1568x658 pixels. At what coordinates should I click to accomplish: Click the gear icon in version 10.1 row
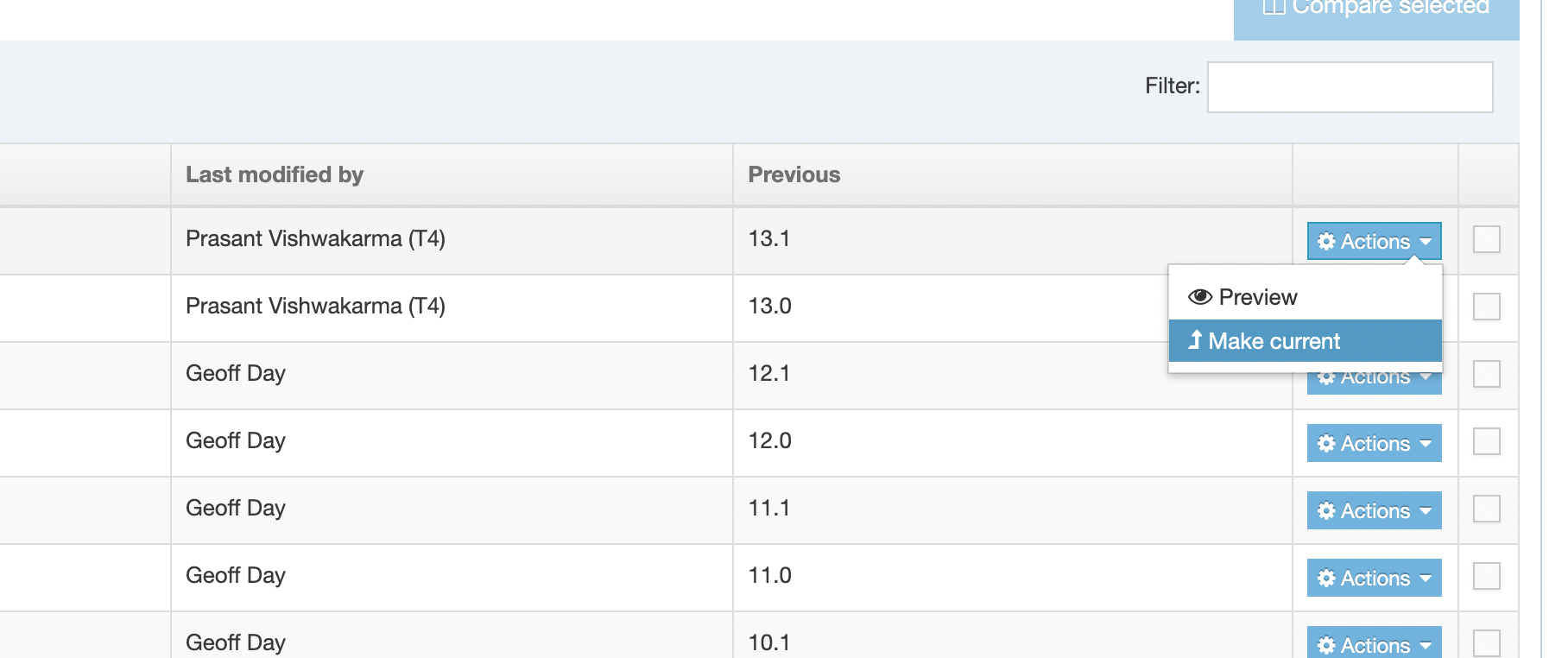click(1326, 645)
